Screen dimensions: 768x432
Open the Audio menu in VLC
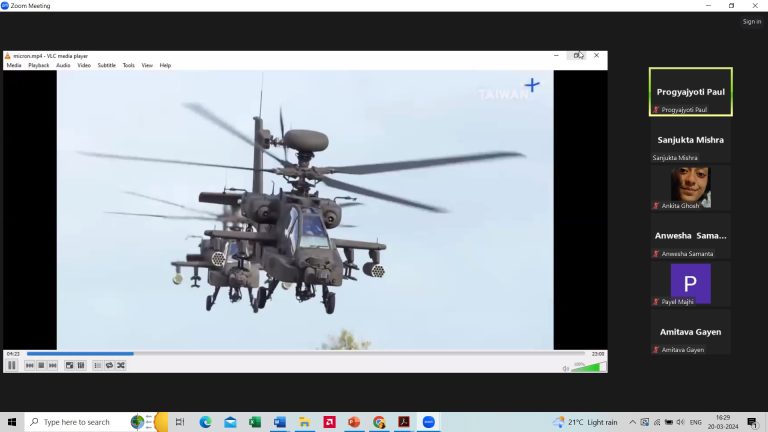63,65
